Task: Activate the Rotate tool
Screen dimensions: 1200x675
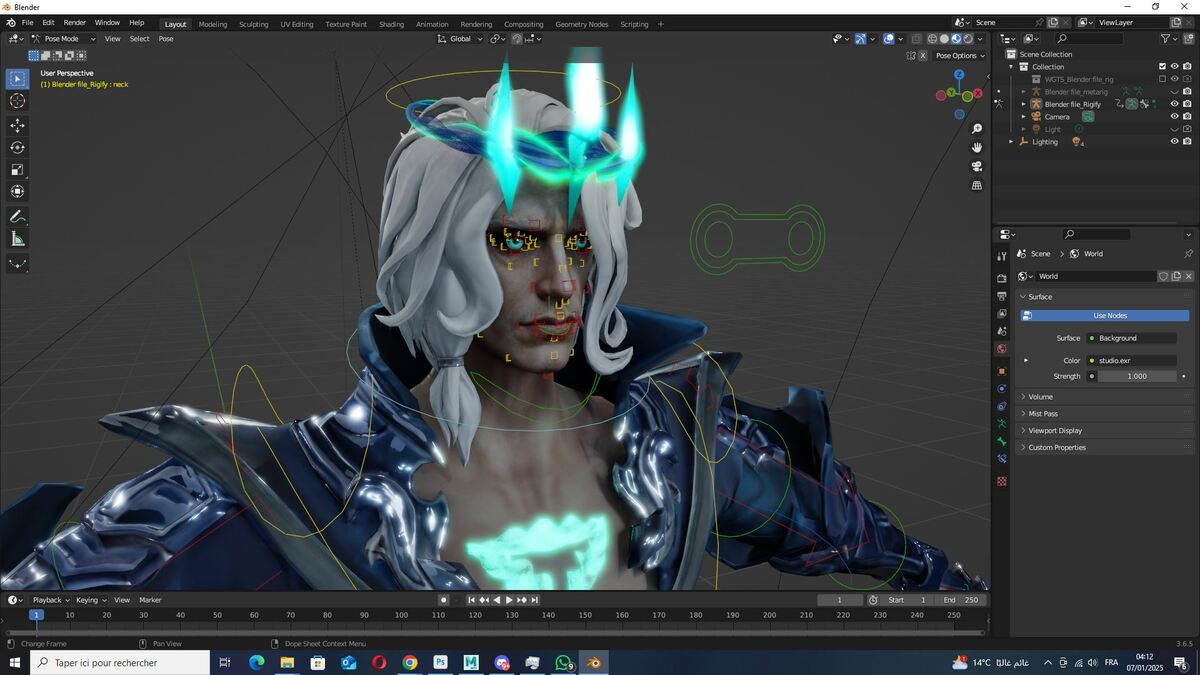Action: click(17, 147)
